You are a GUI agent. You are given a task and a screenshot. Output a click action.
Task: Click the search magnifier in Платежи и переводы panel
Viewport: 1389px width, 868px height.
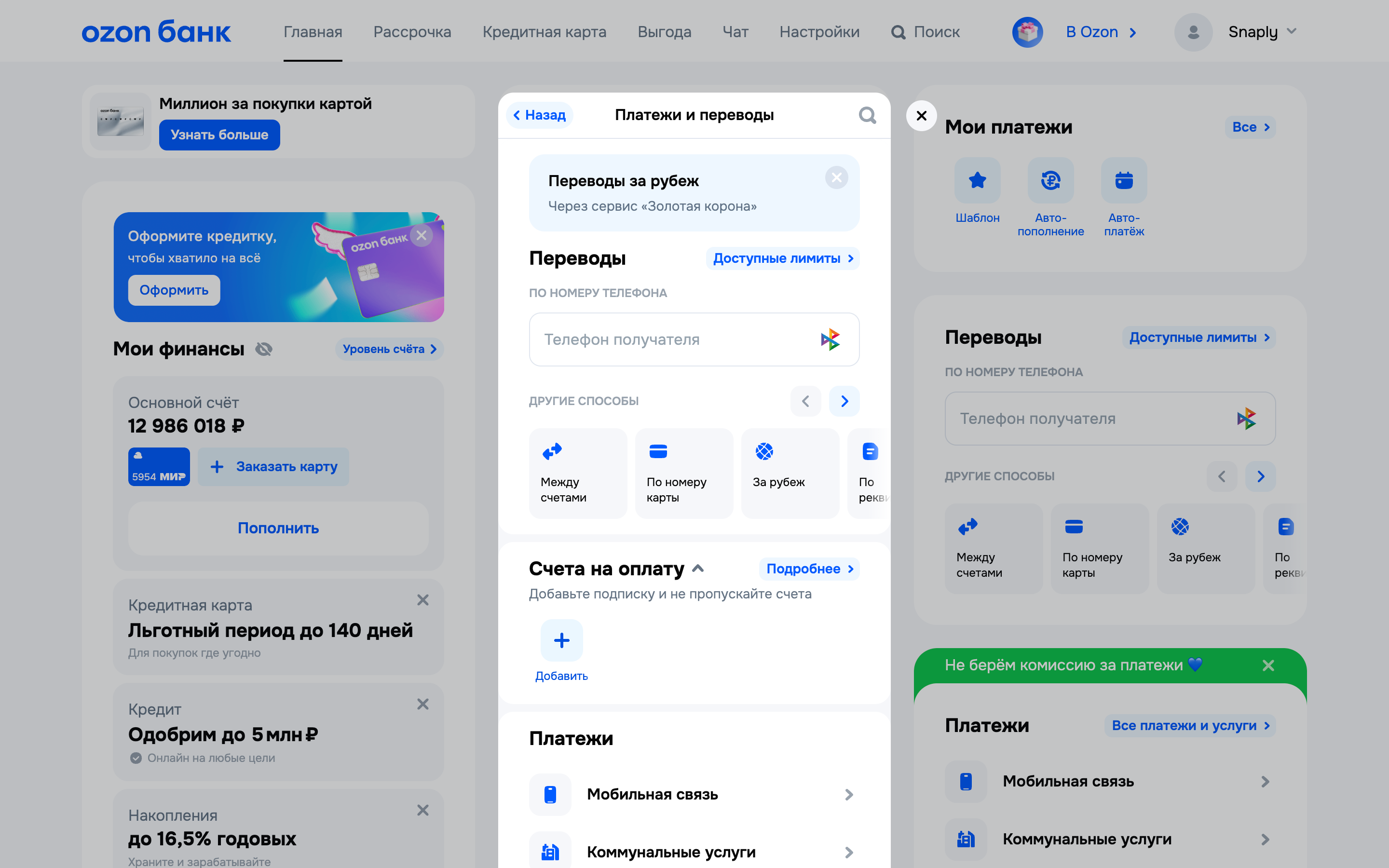(867, 115)
